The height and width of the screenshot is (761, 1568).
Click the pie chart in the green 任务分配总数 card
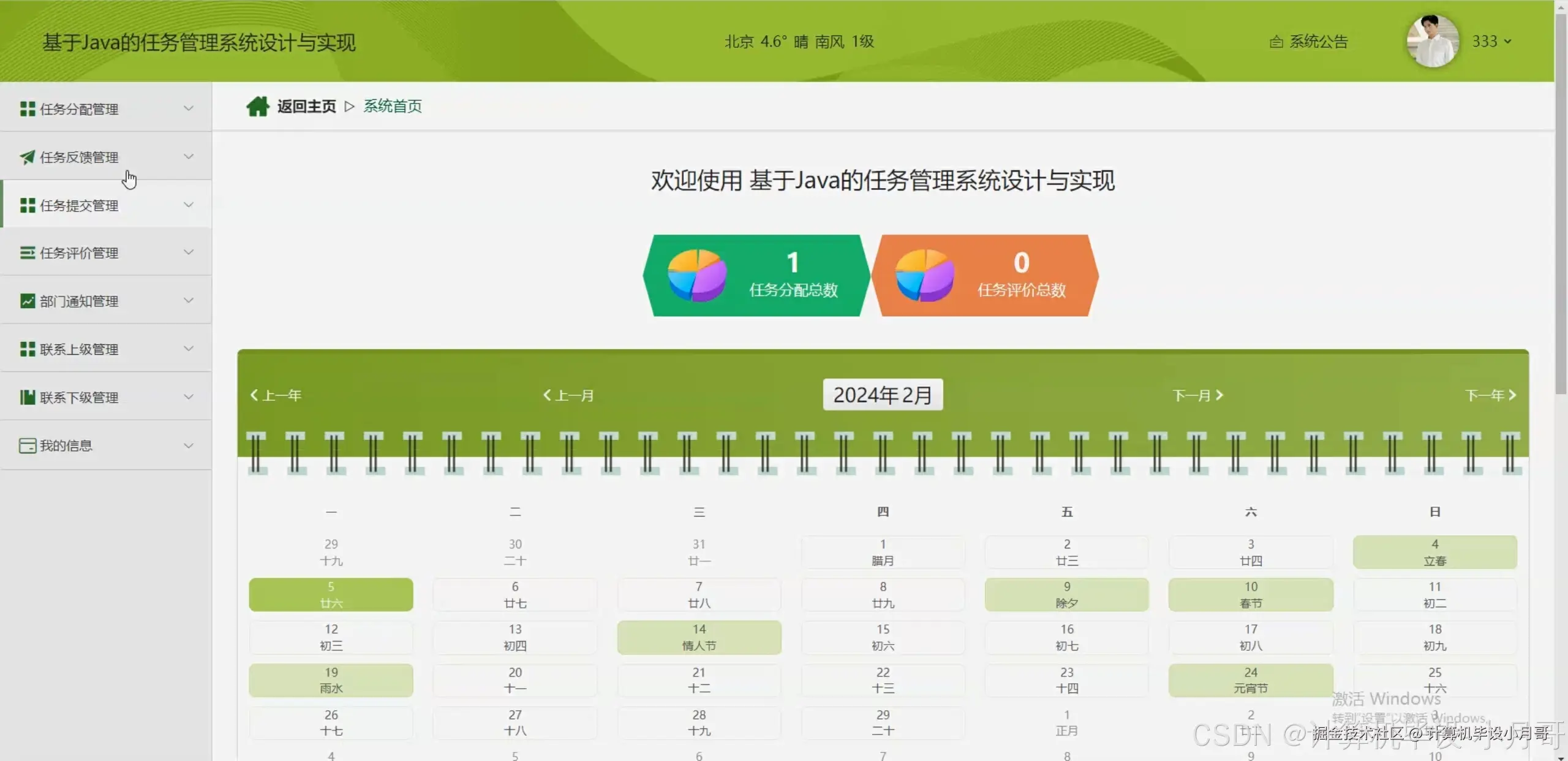coord(696,275)
